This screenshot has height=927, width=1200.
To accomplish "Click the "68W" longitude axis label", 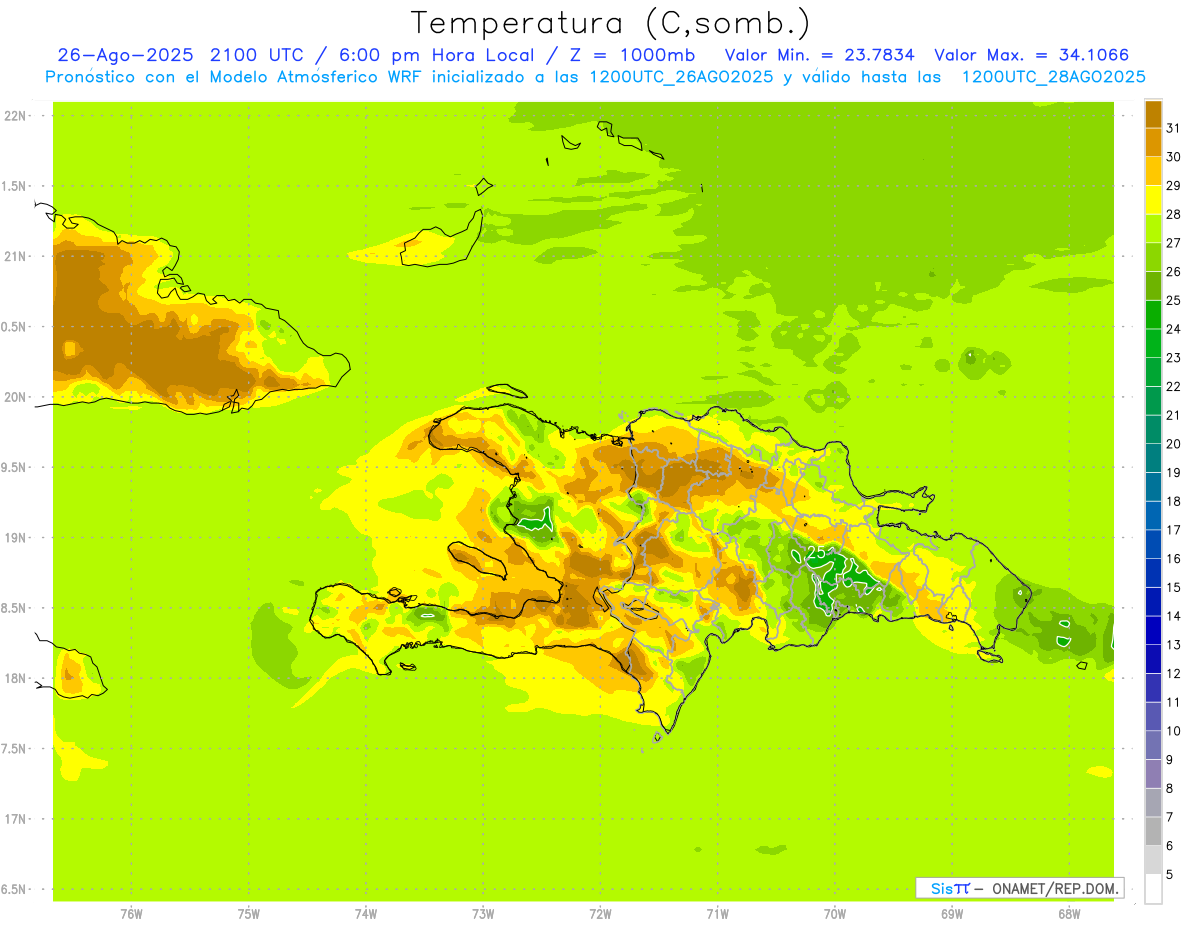I will 1069,914.
